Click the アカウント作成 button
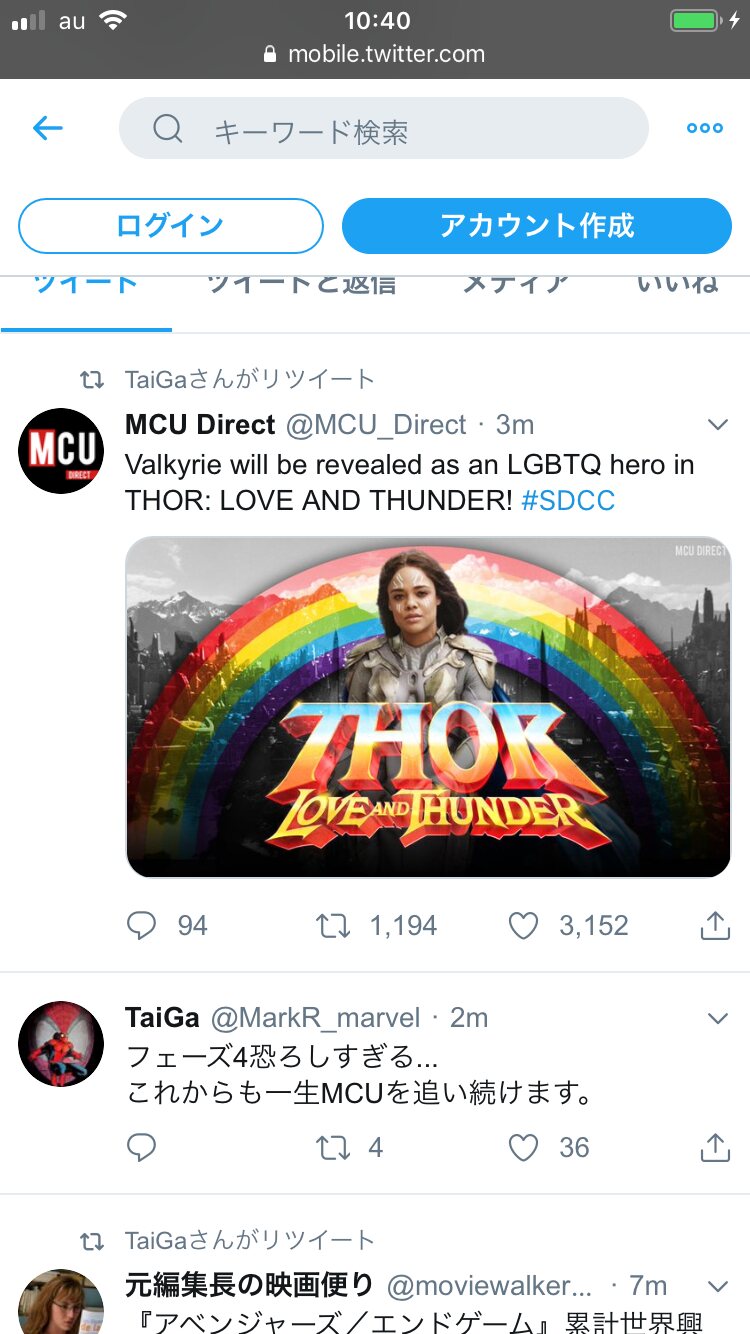Image resolution: width=750 pixels, height=1334 pixels. (537, 226)
